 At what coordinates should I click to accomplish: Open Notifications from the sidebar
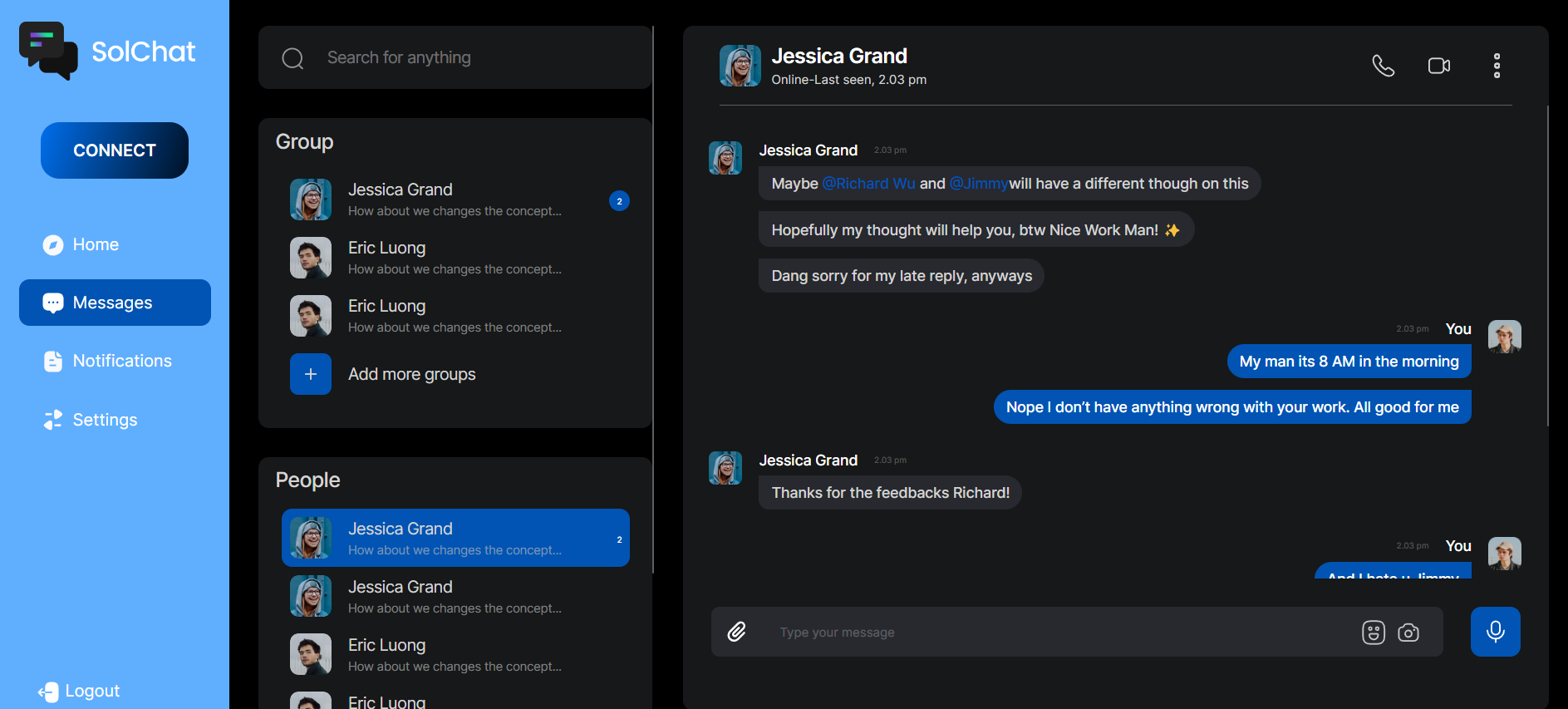coord(121,361)
